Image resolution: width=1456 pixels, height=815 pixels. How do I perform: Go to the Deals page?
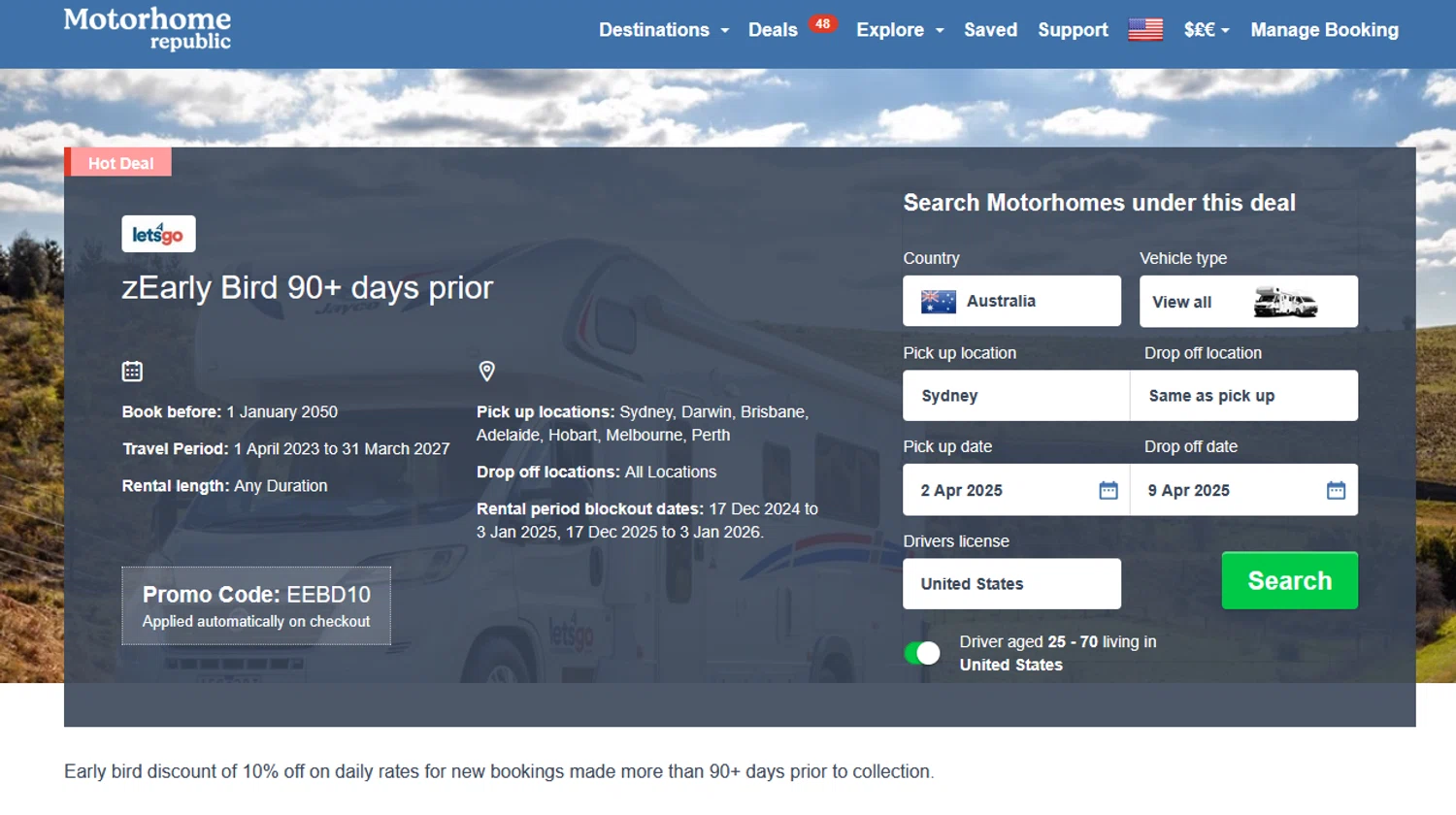tap(773, 30)
